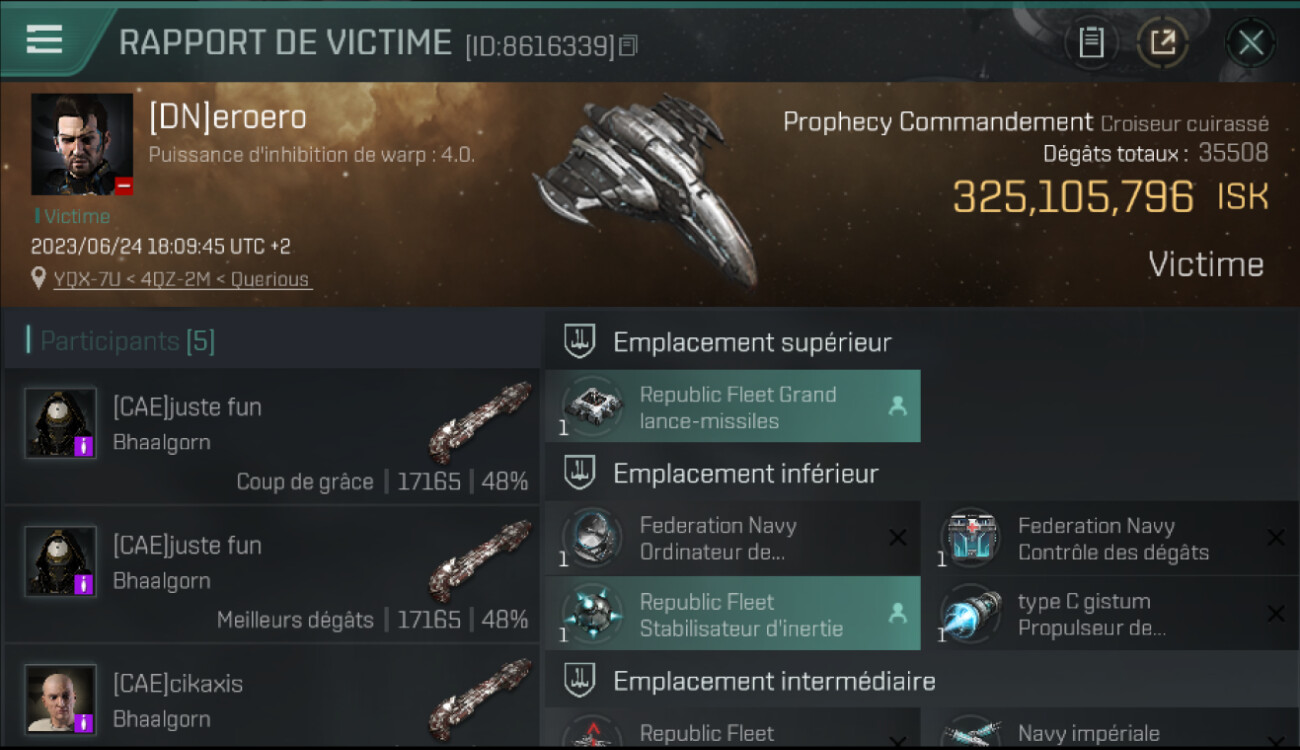This screenshot has width=1300, height=750.
Task: Click the info badge on cikaxis portrait
Action: [85, 722]
